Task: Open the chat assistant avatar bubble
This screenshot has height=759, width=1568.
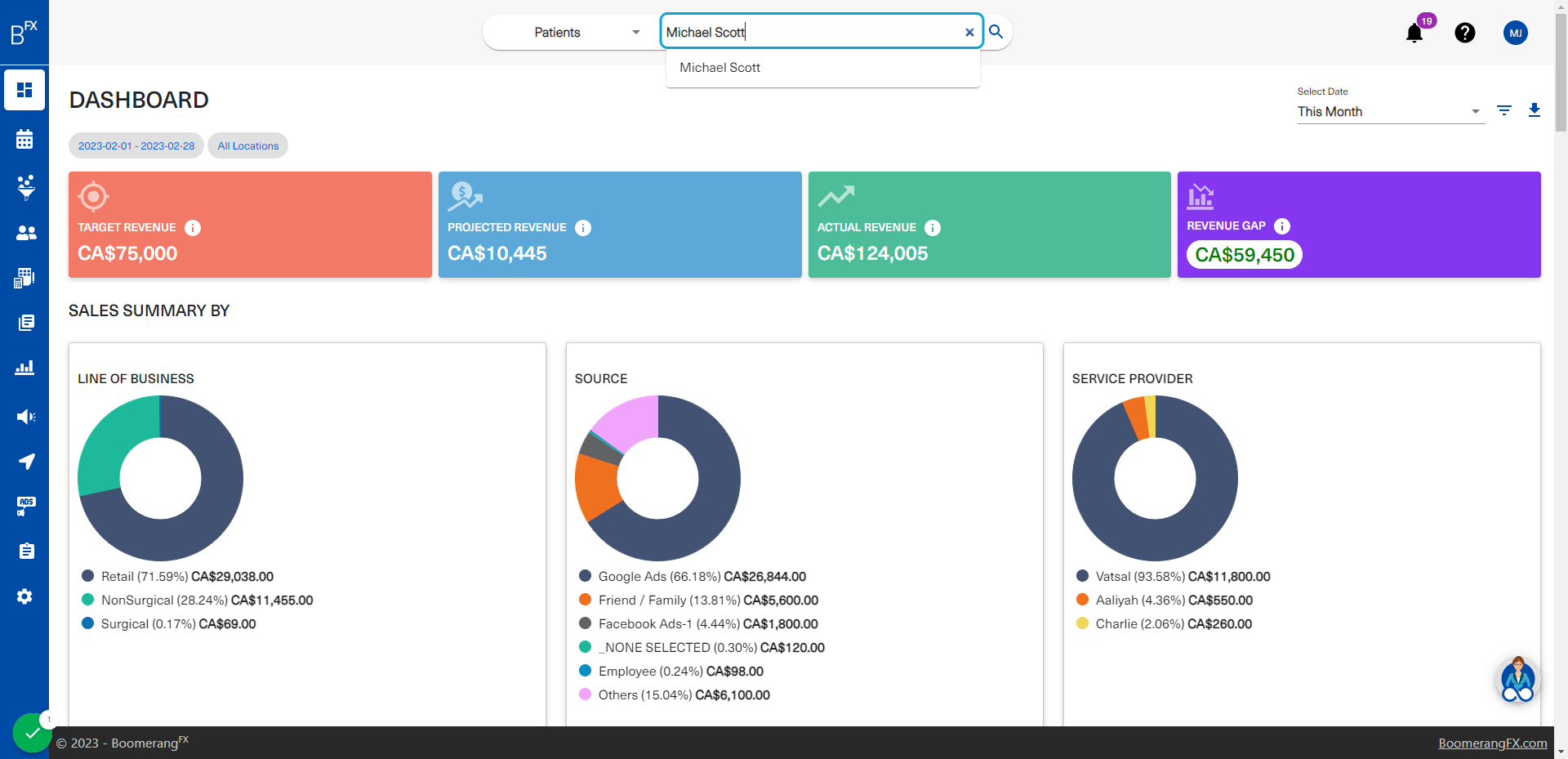Action: [1518, 680]
